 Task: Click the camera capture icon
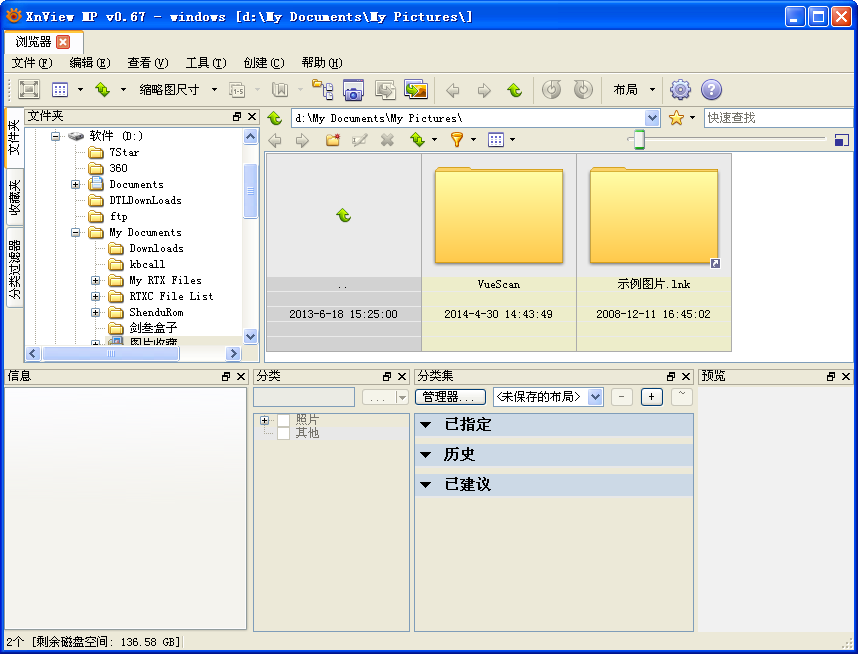click(x=353, y=90)
